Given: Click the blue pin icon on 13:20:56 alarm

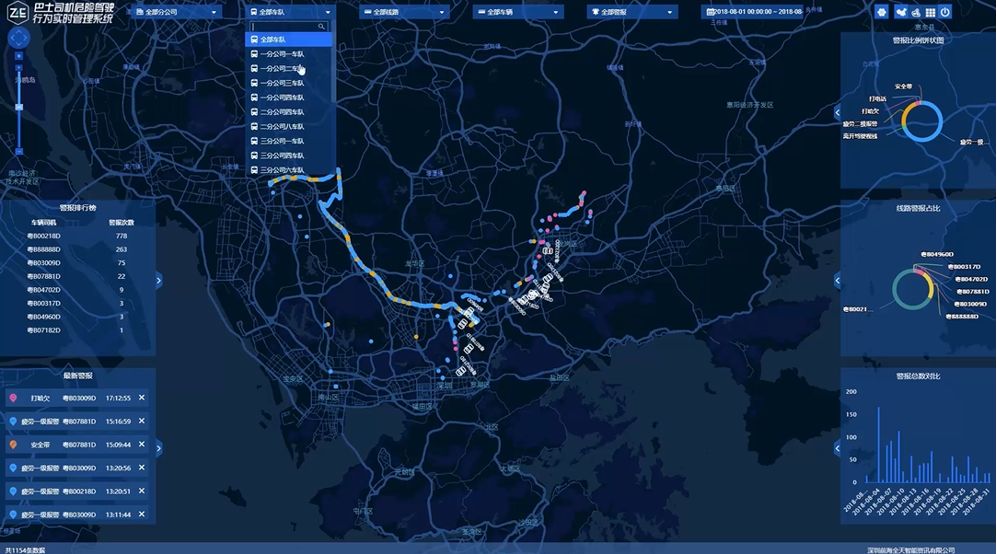Looking at the screenshot, I should click(x=13, y=468).
